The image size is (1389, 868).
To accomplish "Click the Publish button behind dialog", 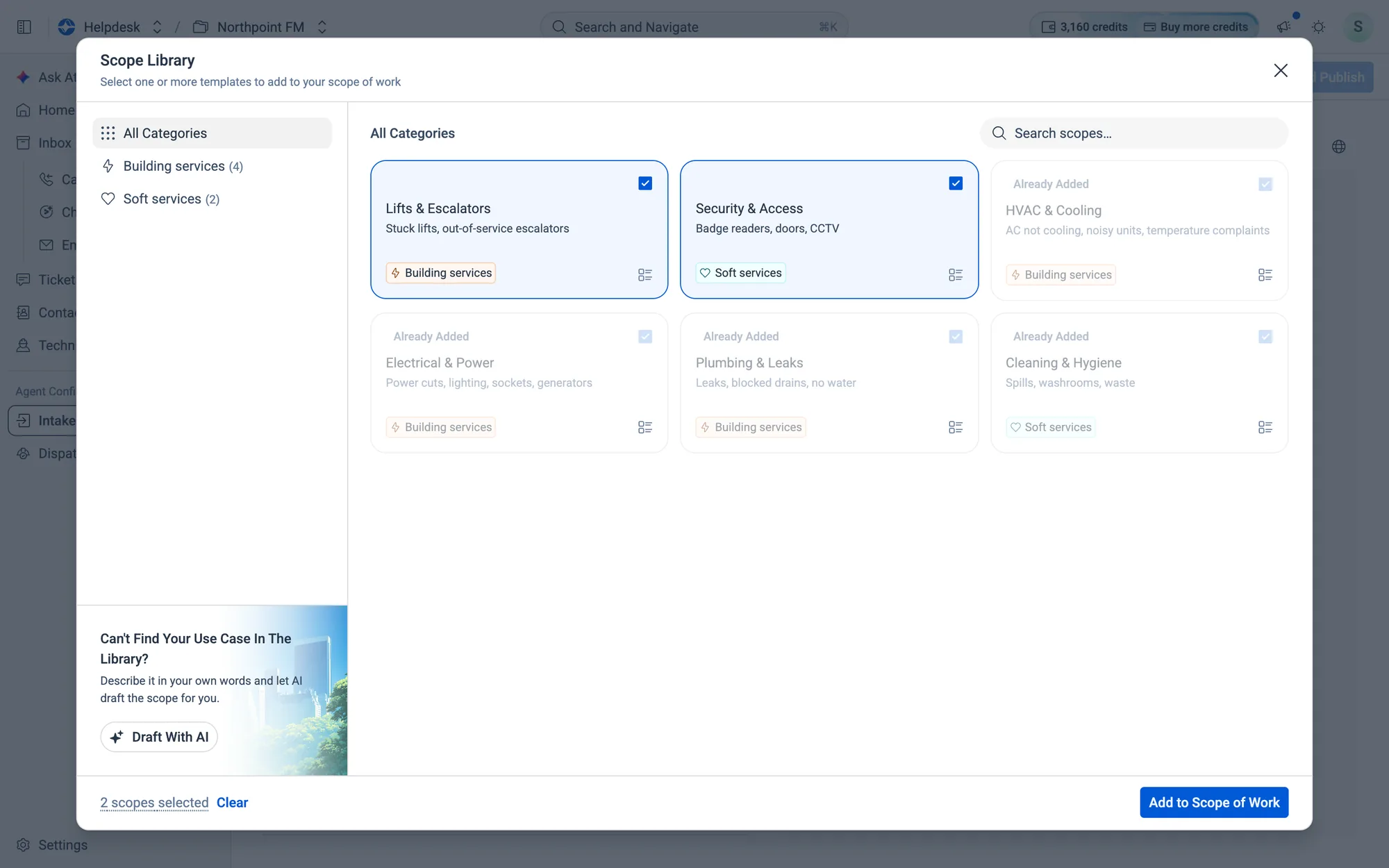I will (1342, 77).
